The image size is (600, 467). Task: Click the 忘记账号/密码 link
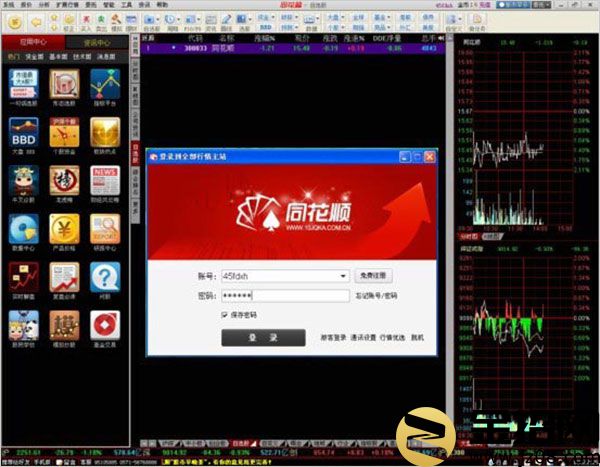(x=376, y=296)
